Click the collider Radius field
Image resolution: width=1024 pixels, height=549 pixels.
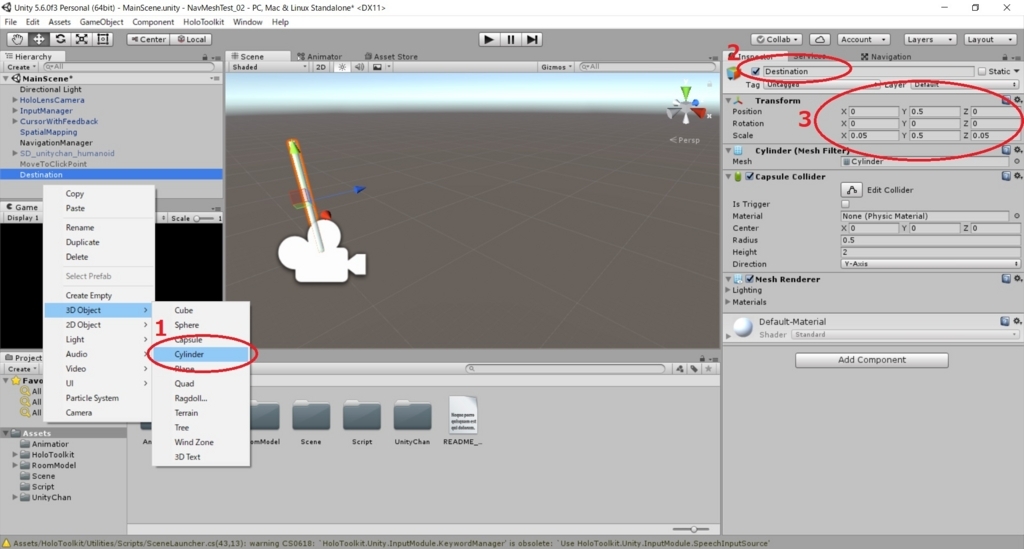(x=930, y=240)
